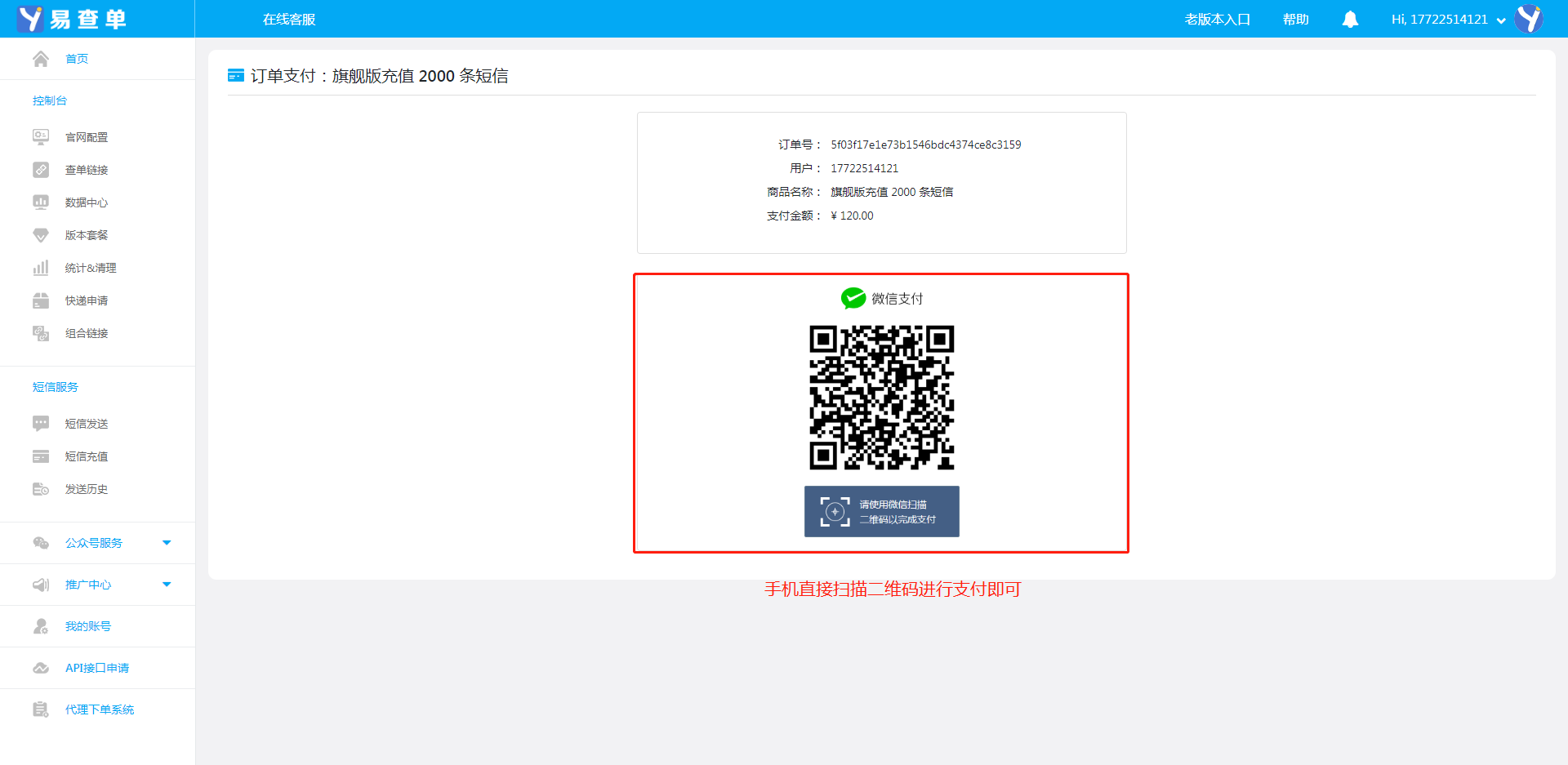Click the notification bell icon

[x=1350, y=20]
